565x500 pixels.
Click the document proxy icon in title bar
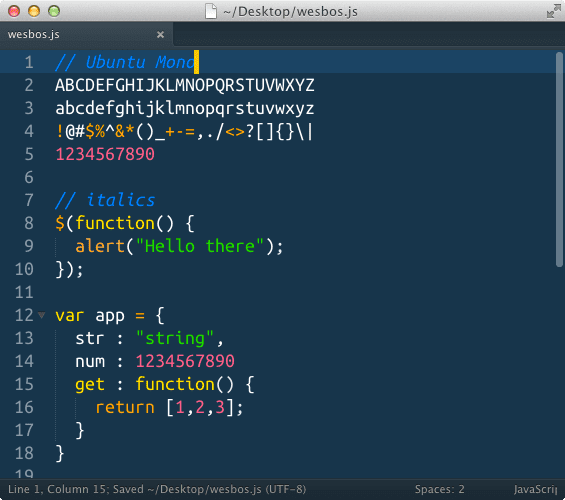211,11
